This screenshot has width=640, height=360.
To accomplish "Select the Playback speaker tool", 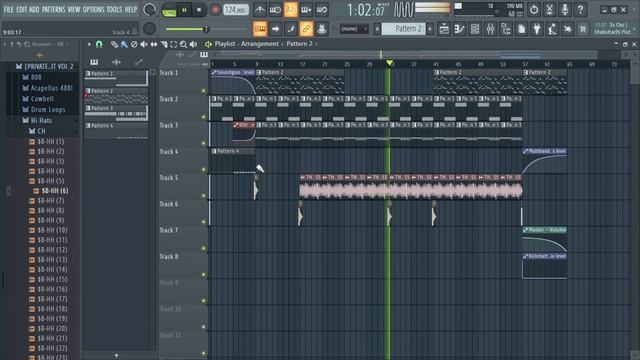I will pyautogui.click(x=193, y=44).
